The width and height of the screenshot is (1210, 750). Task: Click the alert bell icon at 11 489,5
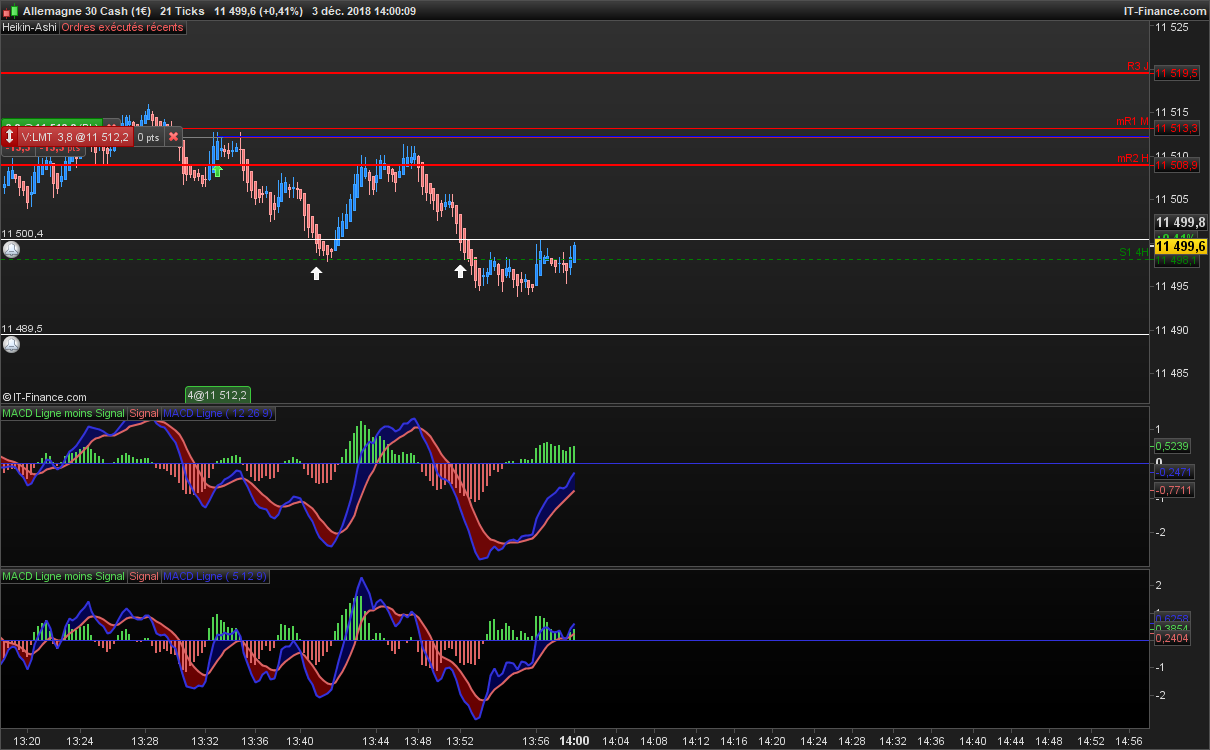coord(11,344)
